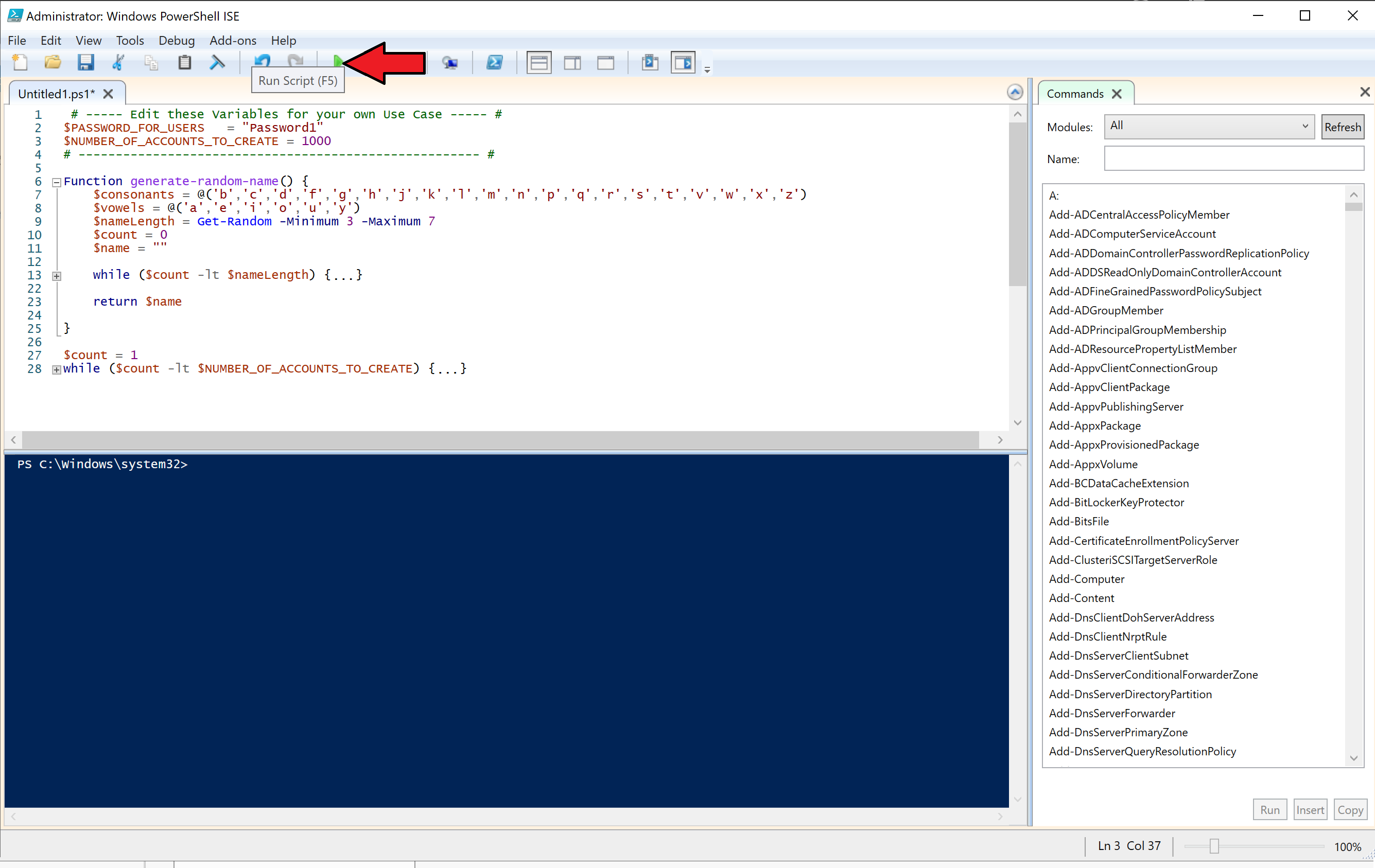Viewport: 1375px width, 868px height.
Task: Click the Run Script (F5) button
Action: [x=336, y=62]
